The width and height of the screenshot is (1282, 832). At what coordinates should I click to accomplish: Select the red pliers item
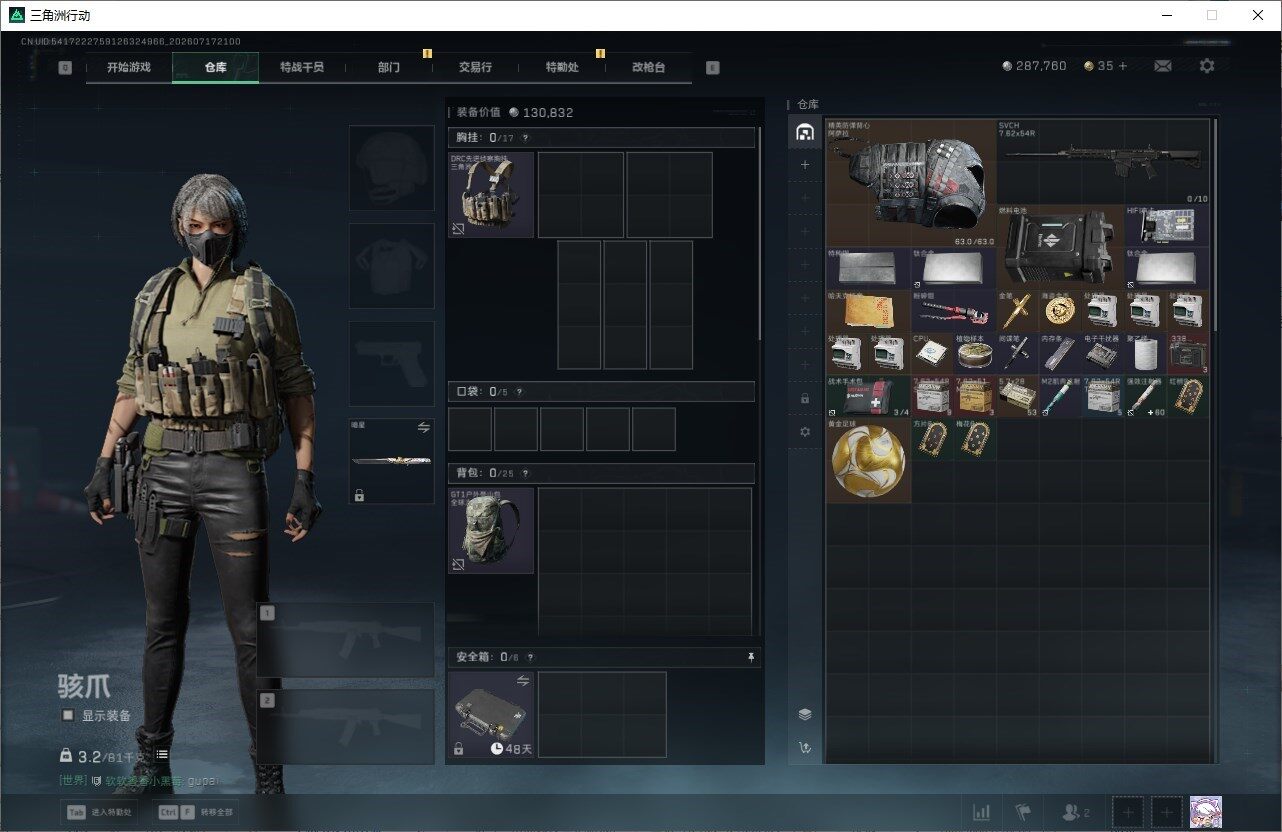point(954,311)
